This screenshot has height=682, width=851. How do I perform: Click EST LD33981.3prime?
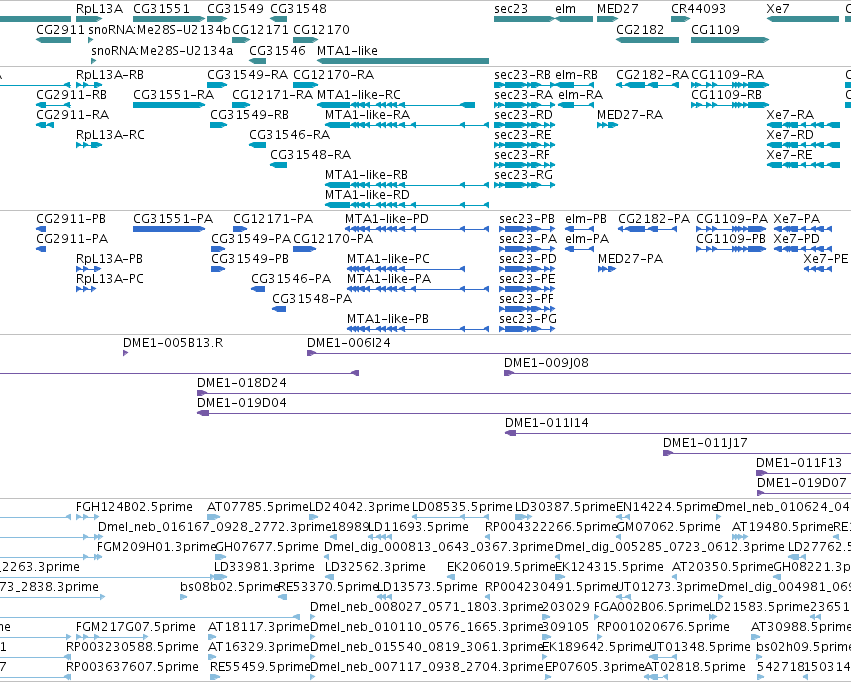coord(264,568)
